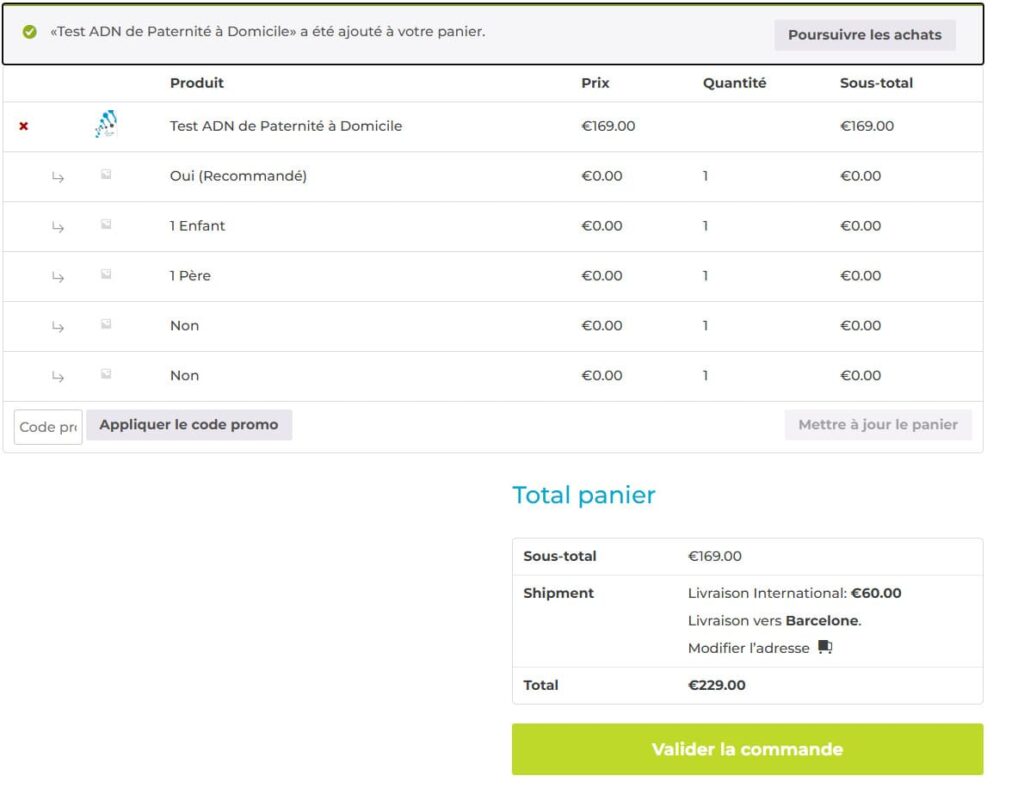Click the green success checkmark icon
Viewport: 1024px width, 788px height.
pos(29,32)
